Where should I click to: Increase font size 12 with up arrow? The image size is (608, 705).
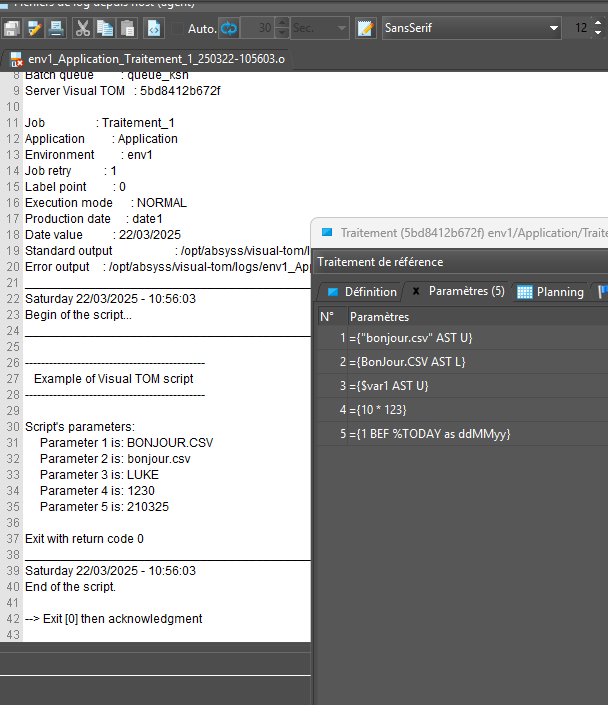click(598, 22)
